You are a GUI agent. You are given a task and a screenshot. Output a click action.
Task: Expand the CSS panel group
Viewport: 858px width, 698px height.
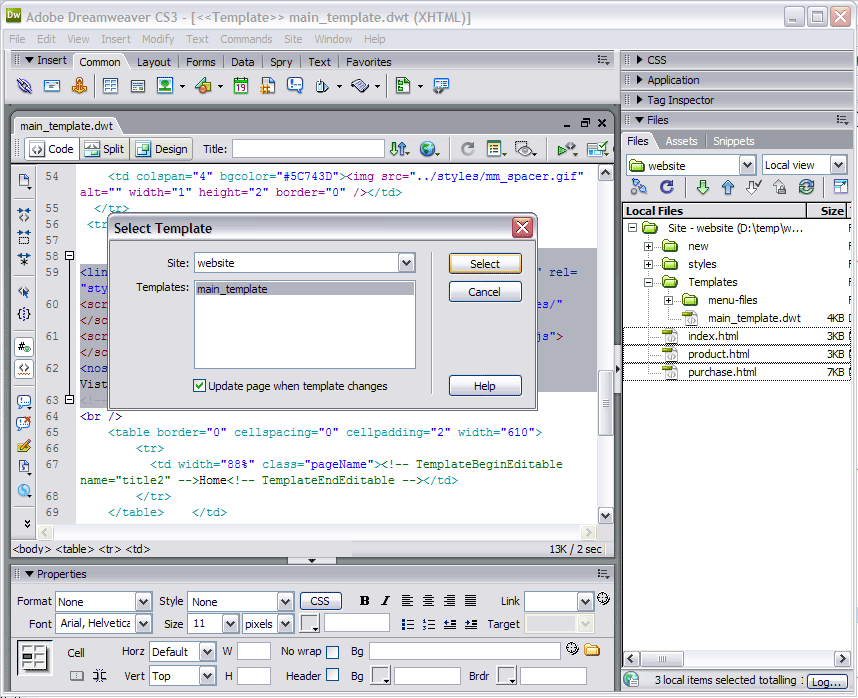pyautogui.click(x=640, y=60)
